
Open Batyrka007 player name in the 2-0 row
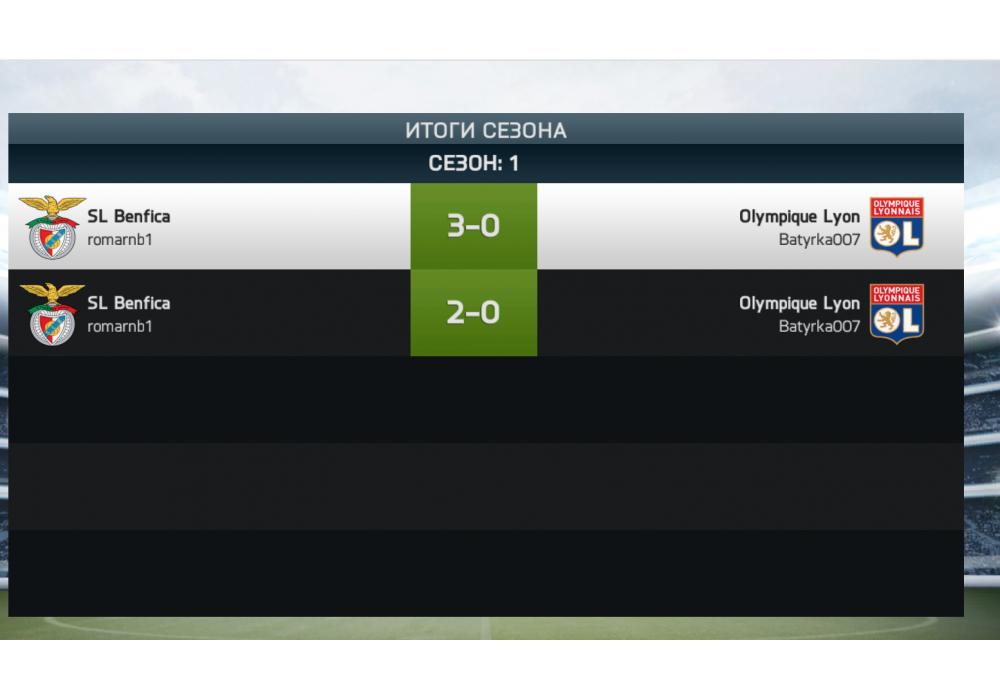pos(819,327)
